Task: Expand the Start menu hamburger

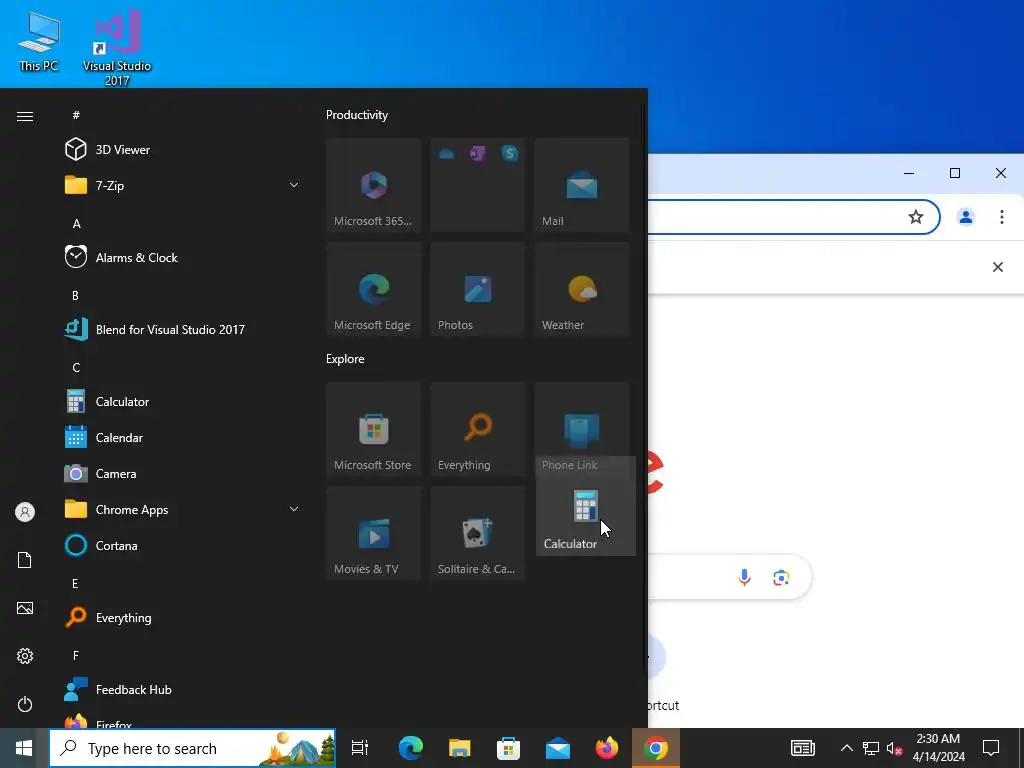Action: click(25, 116)
